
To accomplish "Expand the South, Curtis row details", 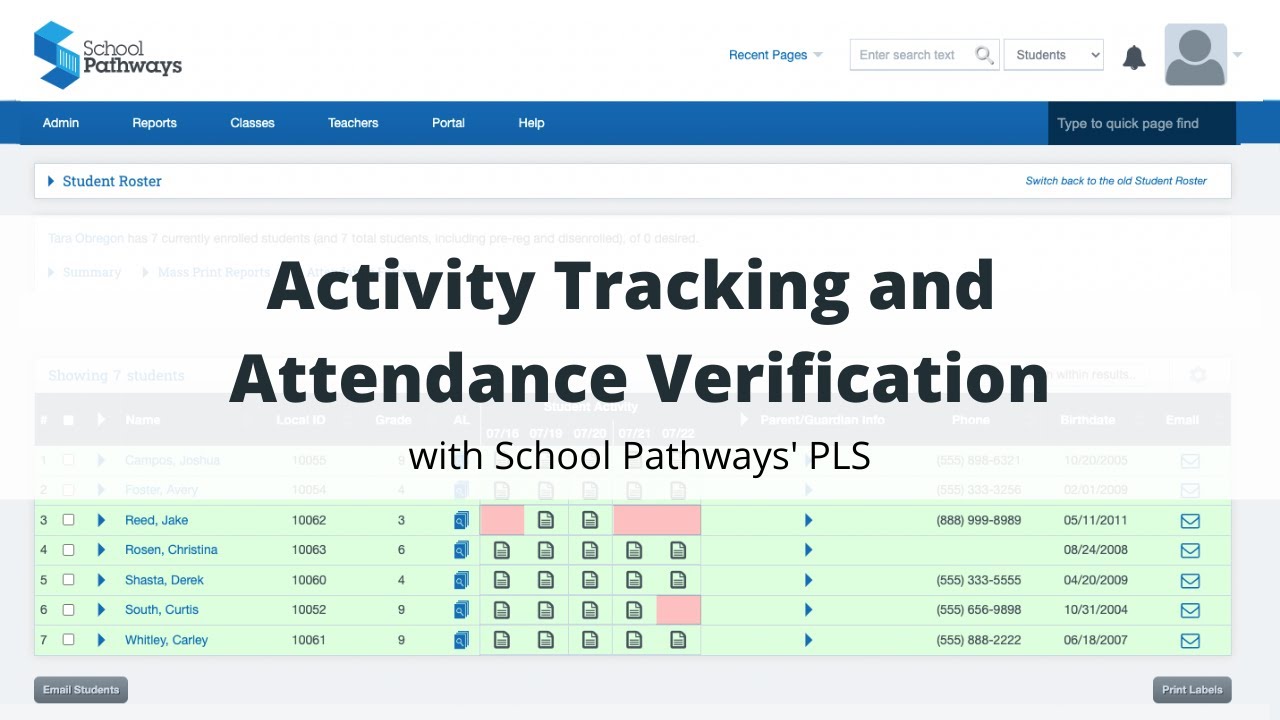I will (101, 610).
